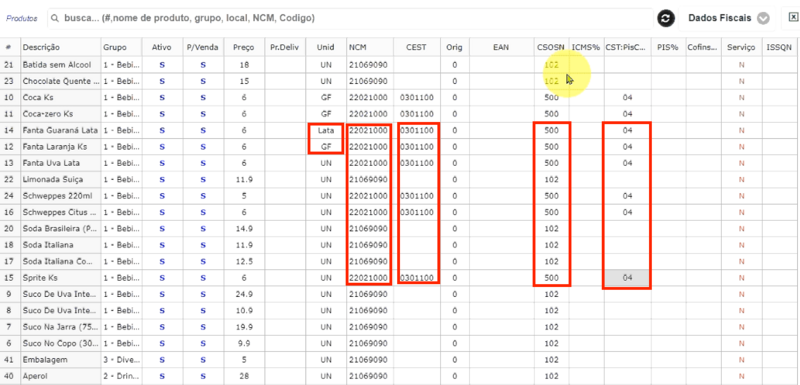800x385 pixels.
Task: Click the CEST column header
Action: (x=416, y=47)
